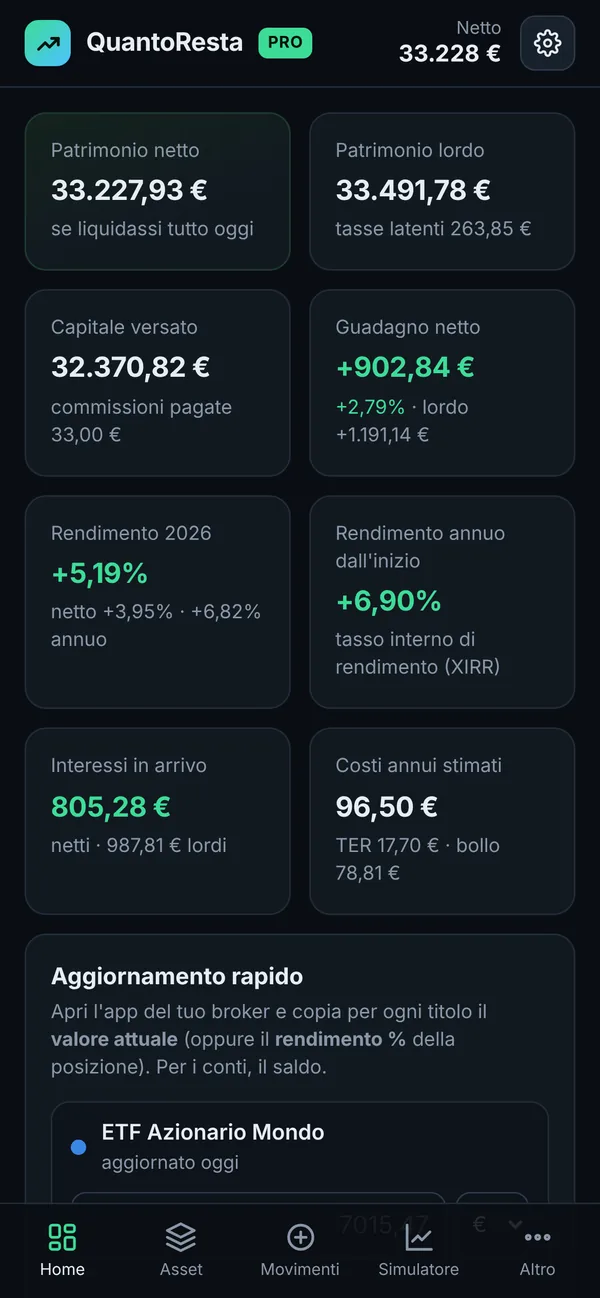Select the Home grid icon
The height and width of the screenshot is (1298, 600).
(62, 1237)
